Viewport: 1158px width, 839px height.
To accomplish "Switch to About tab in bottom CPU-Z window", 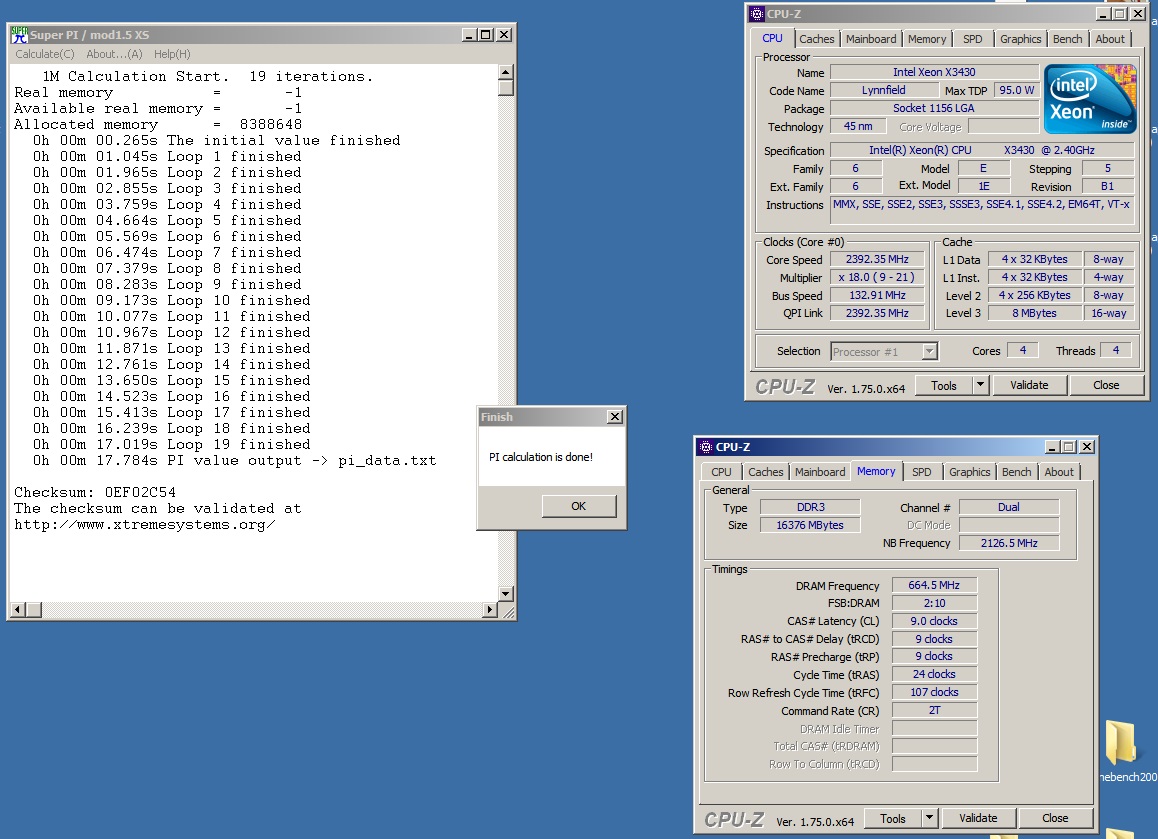I will tap(1058, 472).
